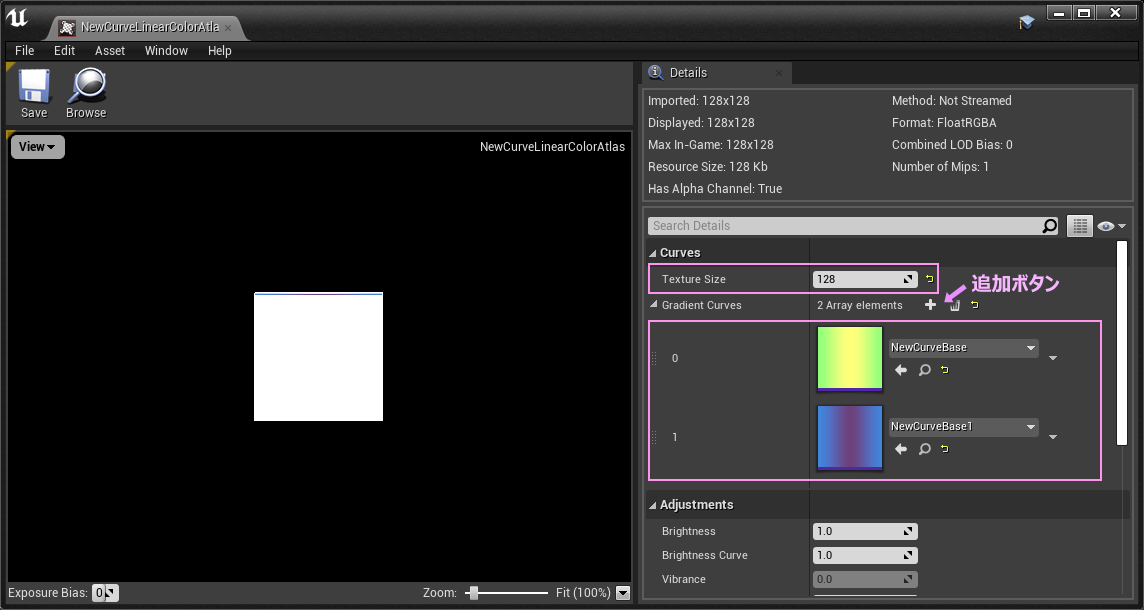Open the tutorials graduation cap icon
The height and width of the screenshot is (610, 1144).
point(1027,23)
